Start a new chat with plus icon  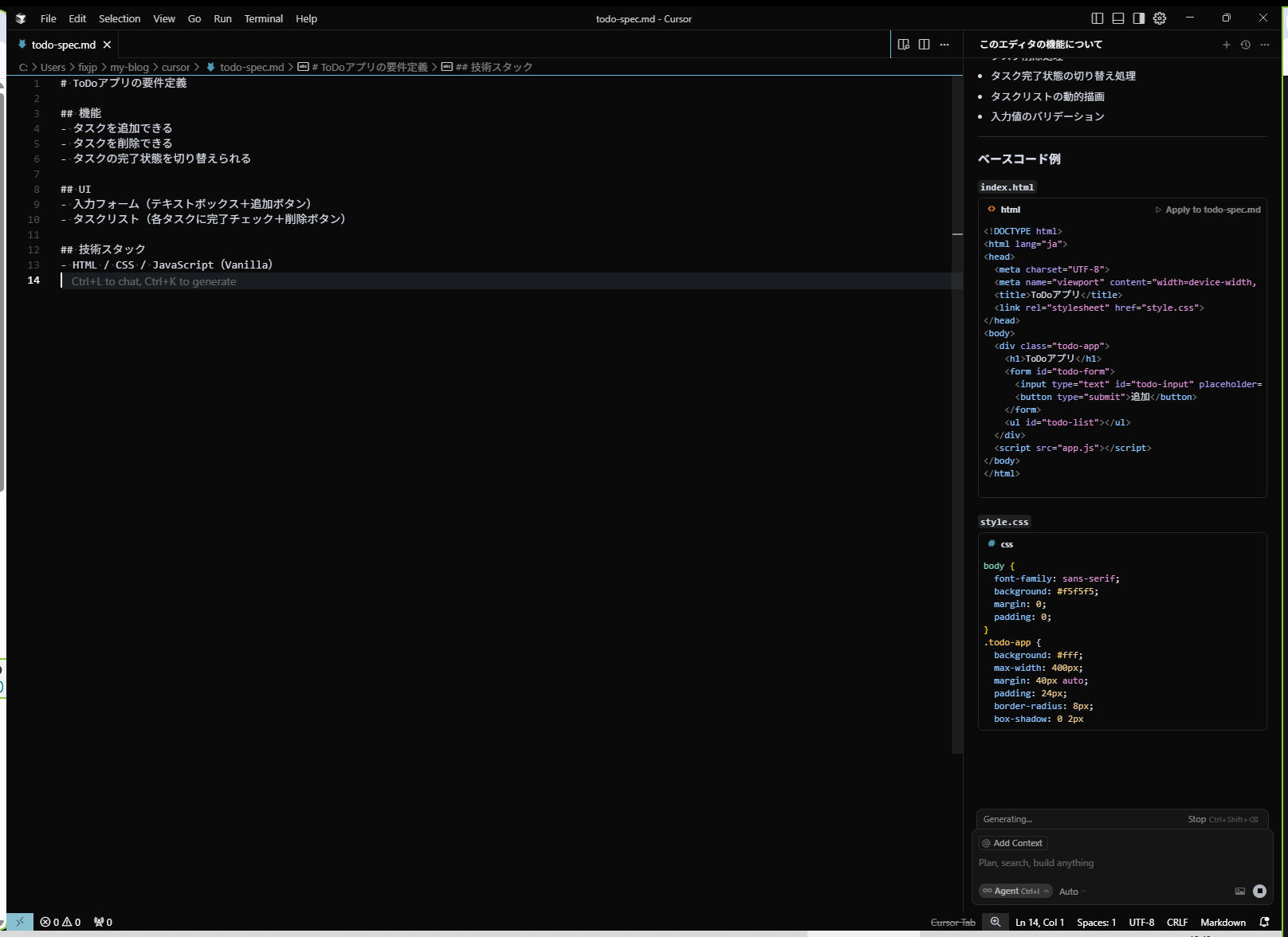pos(1226,45)
